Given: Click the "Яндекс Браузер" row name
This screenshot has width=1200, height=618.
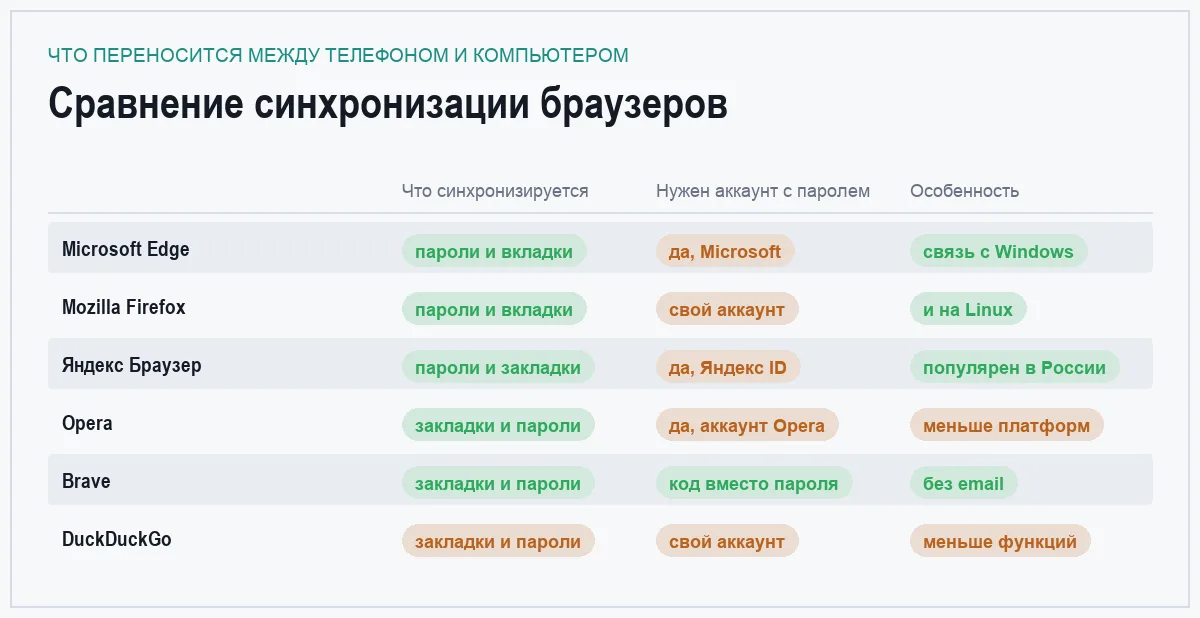Looking at the screenshot, I should point(132,365).
